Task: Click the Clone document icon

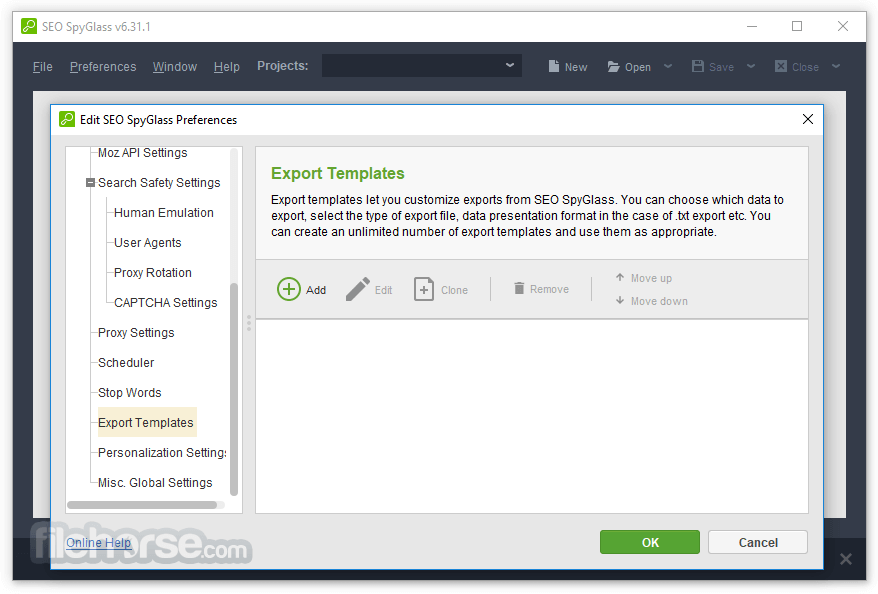Action: 424,289
